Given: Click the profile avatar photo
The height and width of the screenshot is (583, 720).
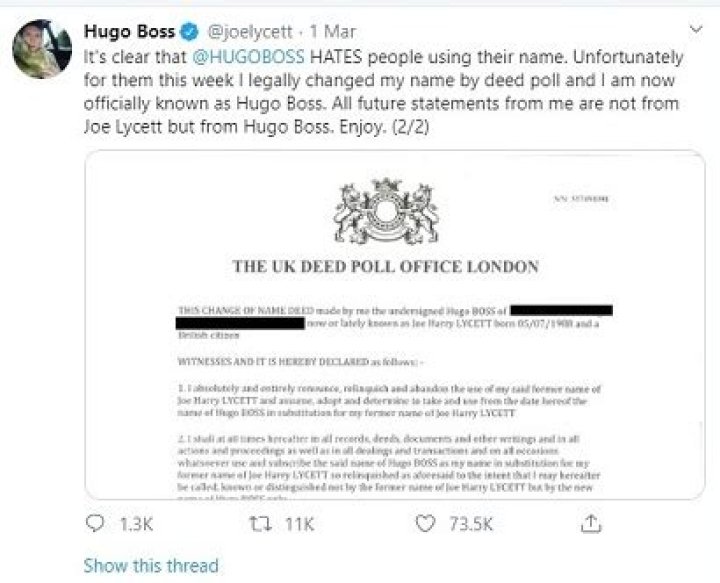Looking at the screenshot, I should pyautogui.click(x=40, y=47).
